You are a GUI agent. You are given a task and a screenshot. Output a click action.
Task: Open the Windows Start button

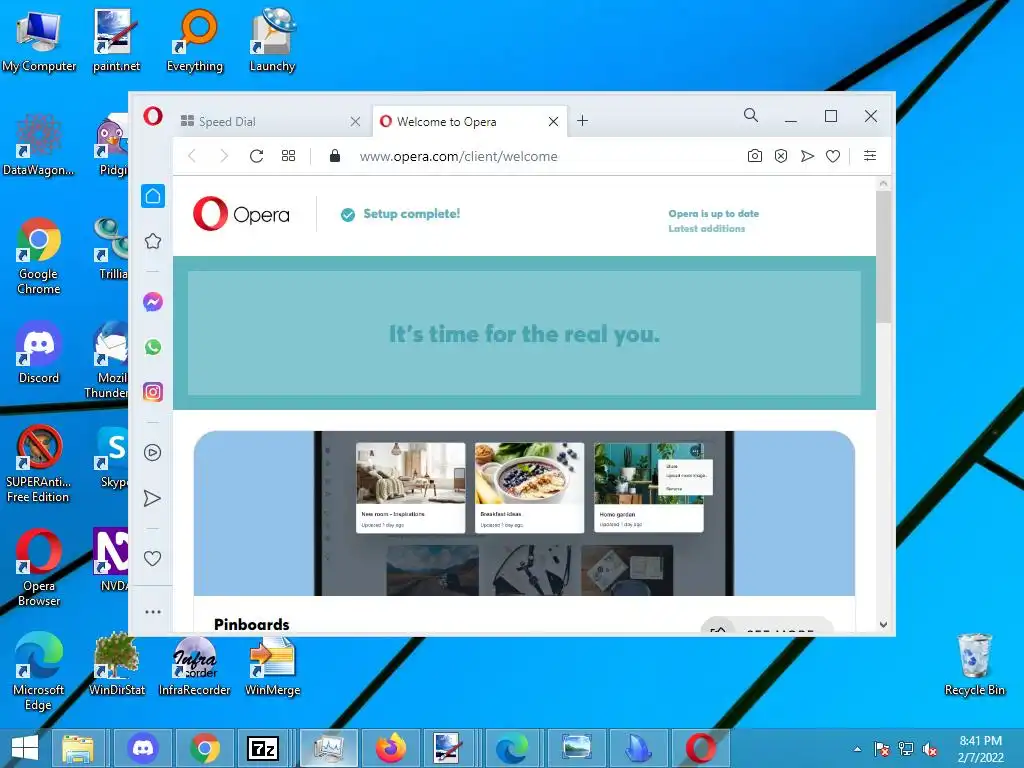pos(25,748)
